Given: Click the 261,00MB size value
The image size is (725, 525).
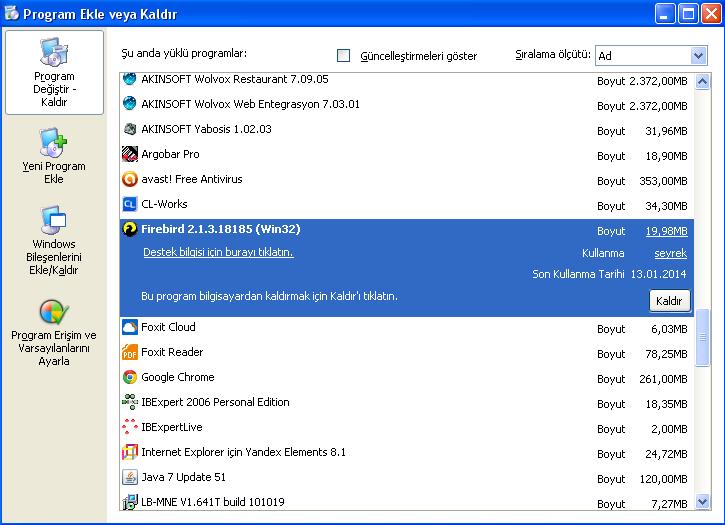Looking at the screenshot, I should [x=663, y=379].
